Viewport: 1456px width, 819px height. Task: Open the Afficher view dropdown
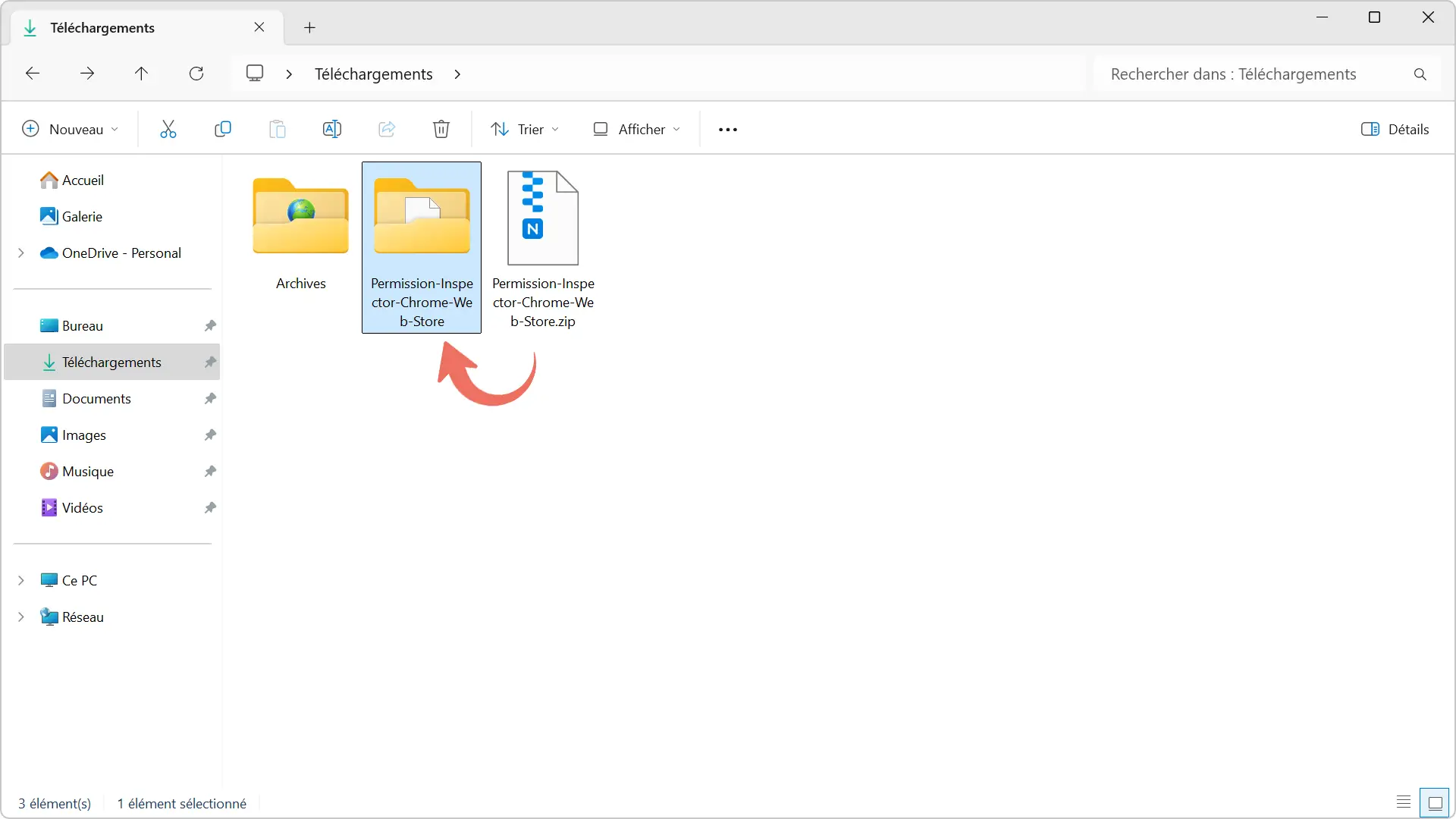pyautogui.click(x=637, y=129)
